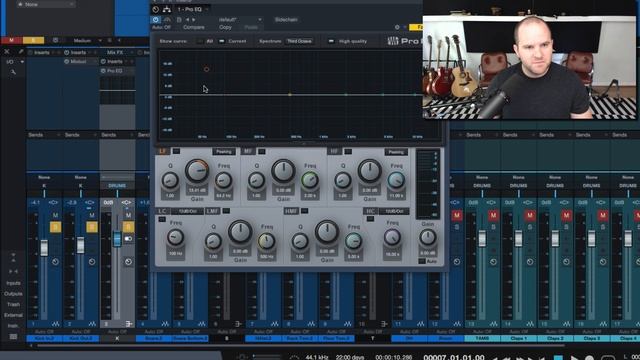The height and width of the screenshot is (360, 640).
Task: Enable the HMF band toggle
Action: tap(304, 211)
